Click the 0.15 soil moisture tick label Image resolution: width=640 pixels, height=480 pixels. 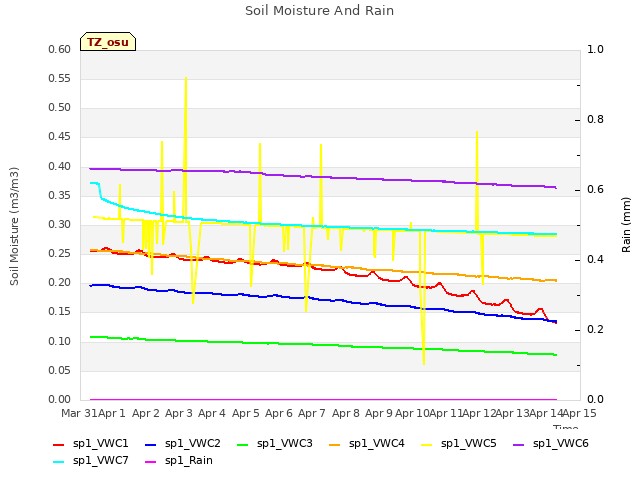60,312
